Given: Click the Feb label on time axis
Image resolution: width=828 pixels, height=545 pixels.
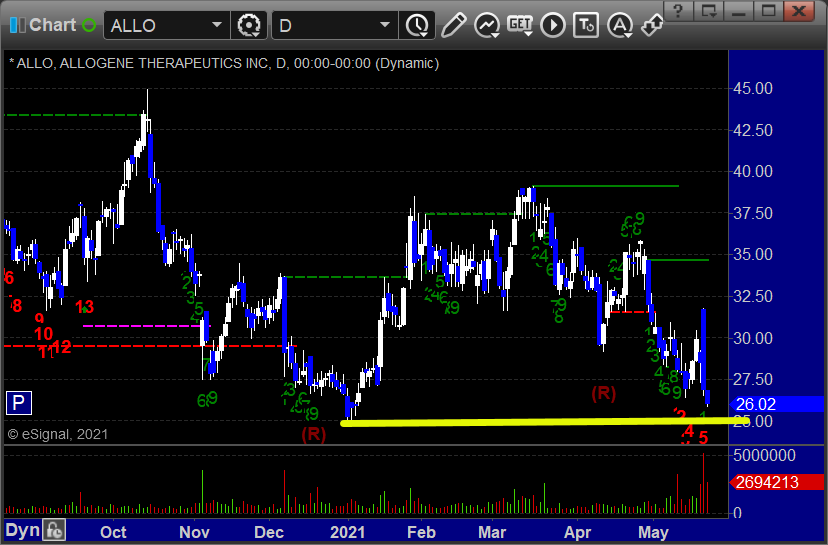Looking at the screenshot, I should point(421,532).
